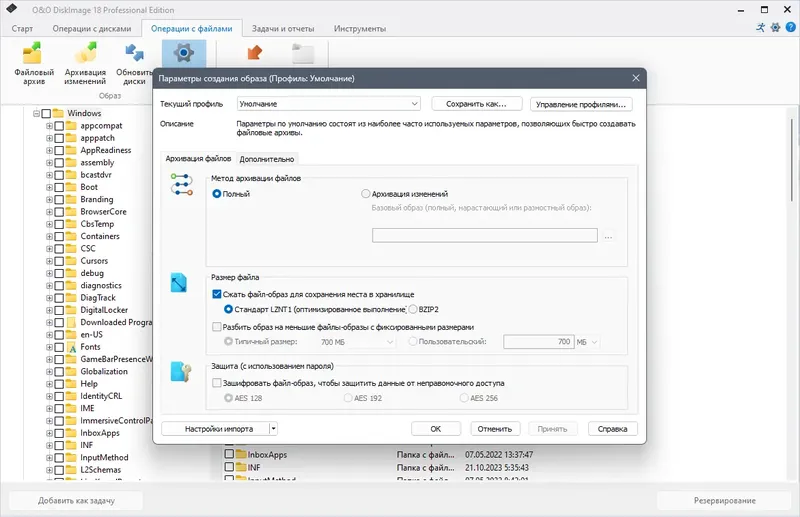
Task: Open settings gear icon in title area
Action: 776,28
